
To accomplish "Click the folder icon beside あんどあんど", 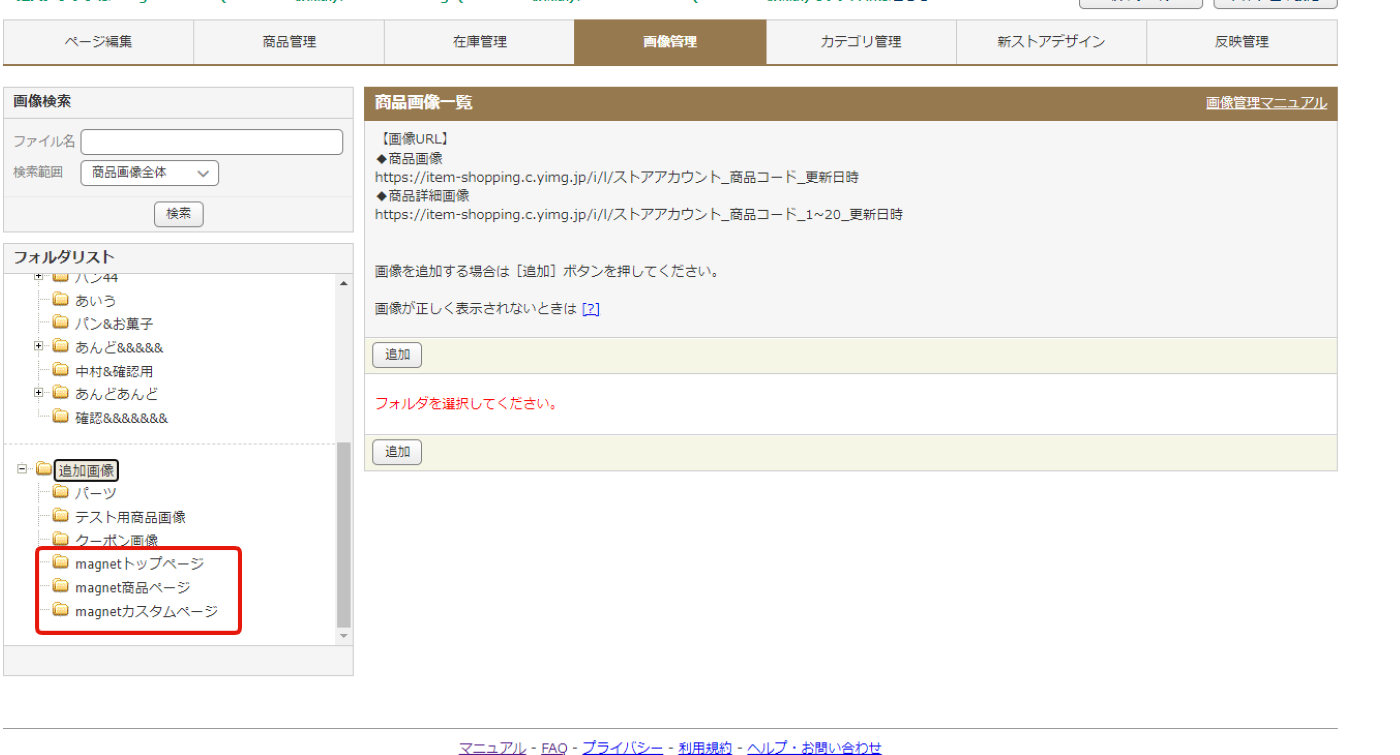I will click(x=60, y=394).
